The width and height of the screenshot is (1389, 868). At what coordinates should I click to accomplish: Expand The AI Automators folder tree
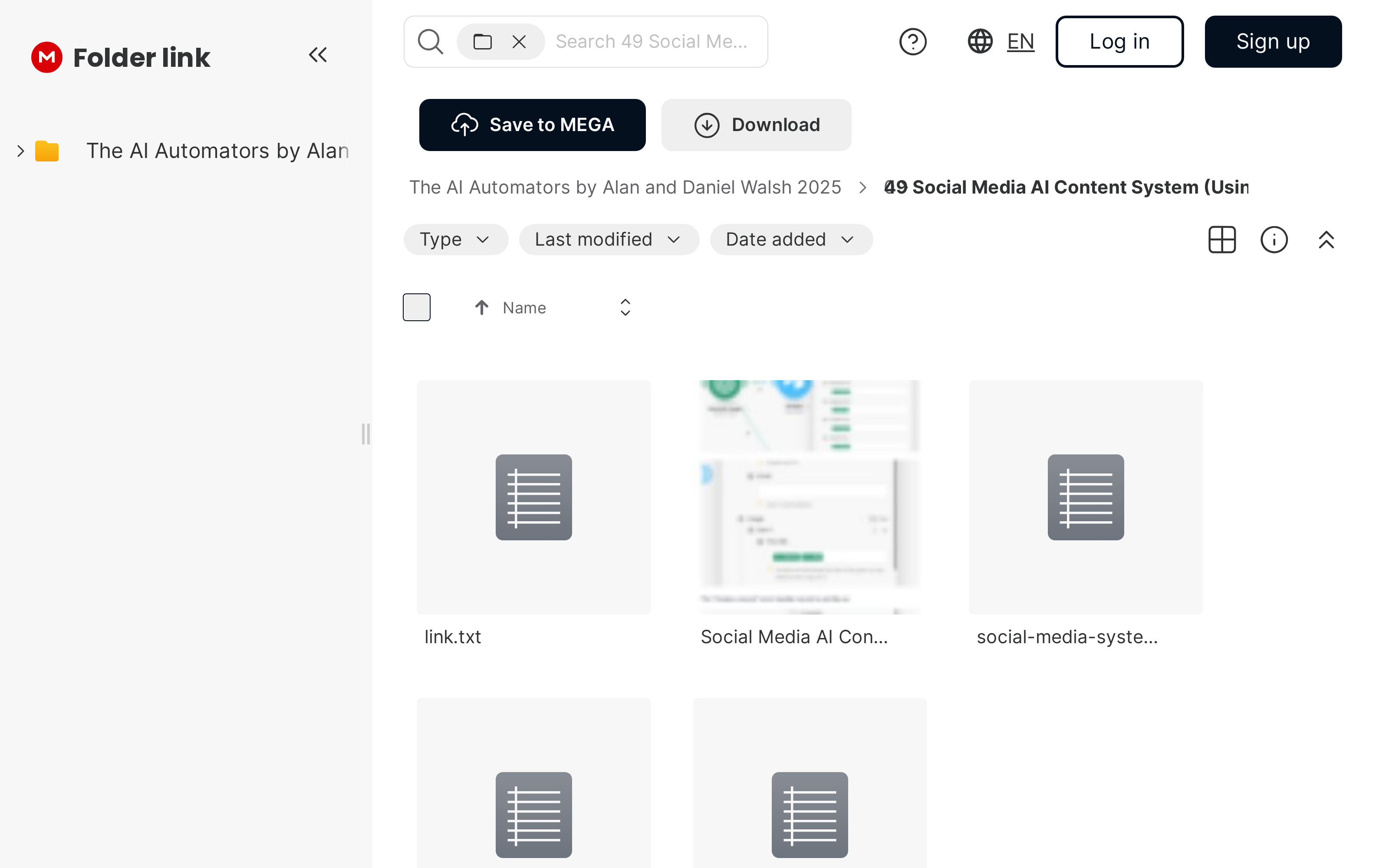(21, 151)
